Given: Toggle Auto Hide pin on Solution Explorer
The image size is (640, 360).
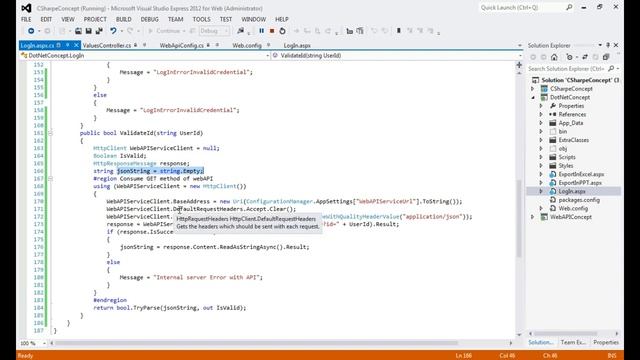Looking at the screenshot, I should click(x=608, y=45).
